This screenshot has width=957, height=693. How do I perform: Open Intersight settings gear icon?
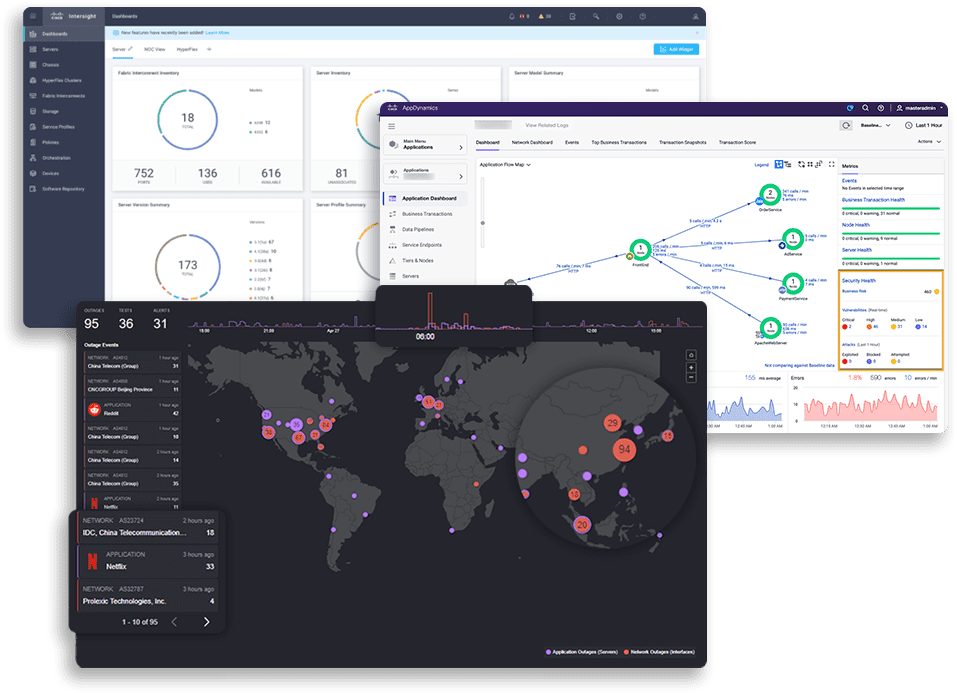click(620, 17)
